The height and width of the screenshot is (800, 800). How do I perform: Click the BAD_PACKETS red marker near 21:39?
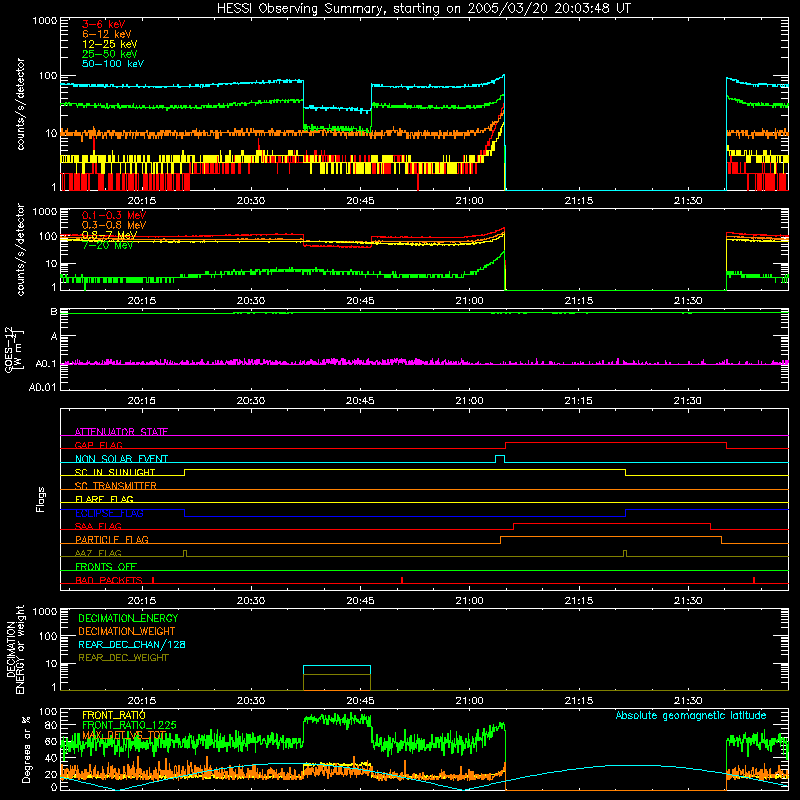click(754, 580)
